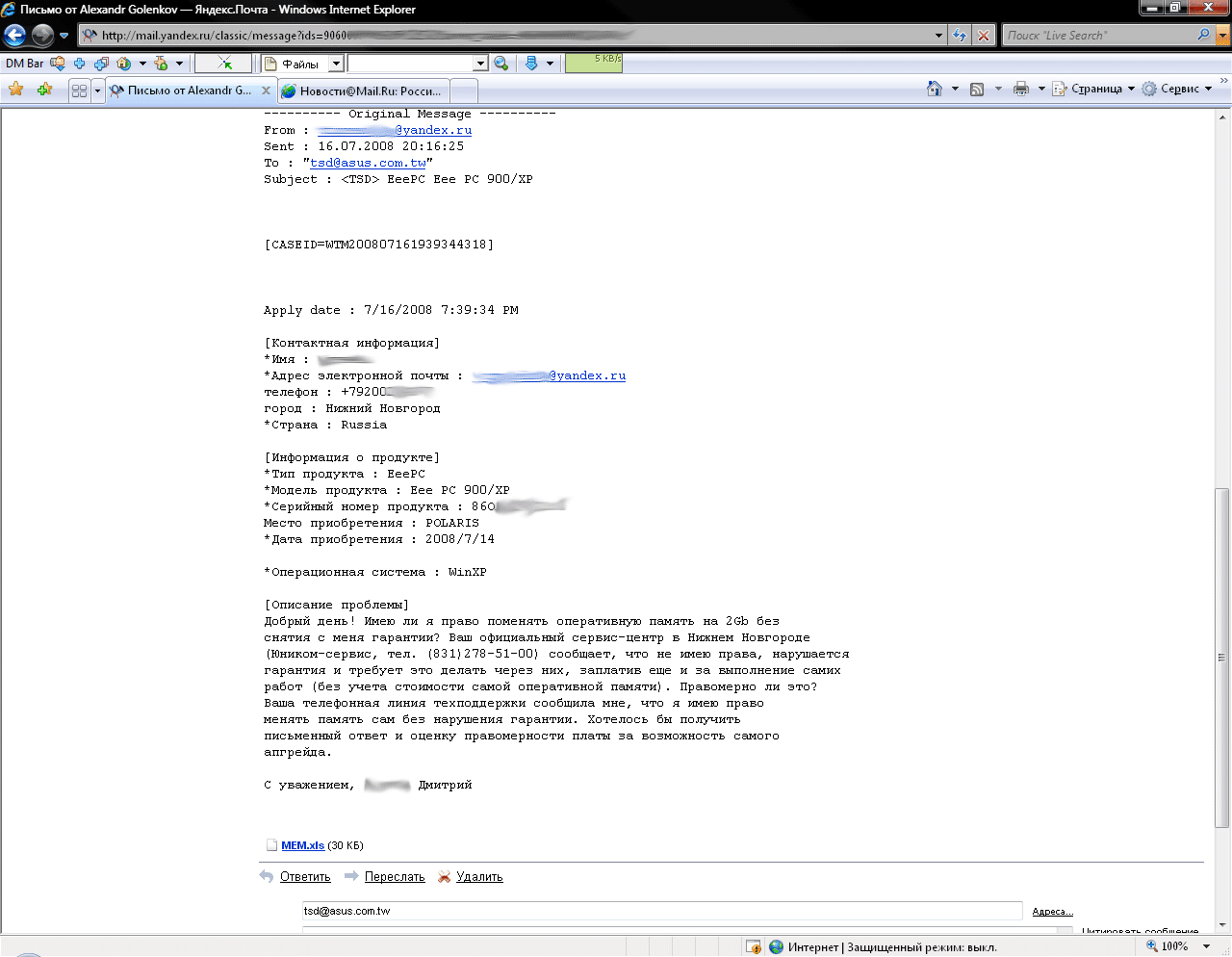Refresh the page with the blue arrows button
This screenshot has height=957, width=1232.
coord(960,36)
